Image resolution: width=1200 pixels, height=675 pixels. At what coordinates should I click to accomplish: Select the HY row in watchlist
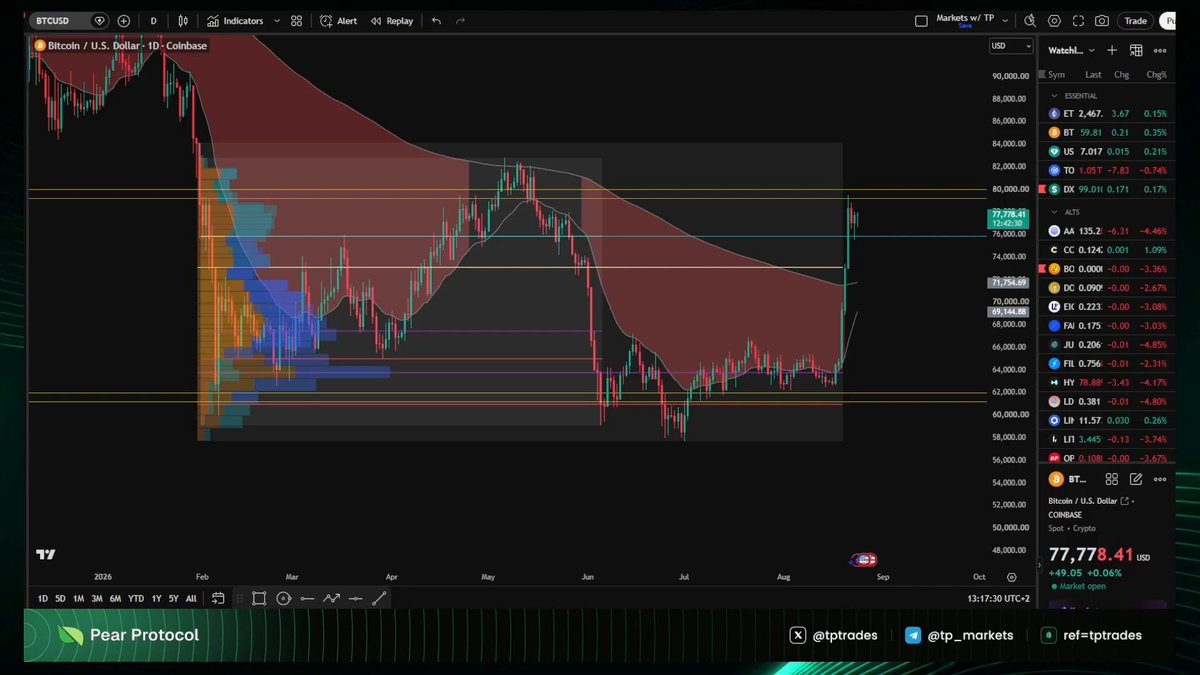tap(1109, 383)
